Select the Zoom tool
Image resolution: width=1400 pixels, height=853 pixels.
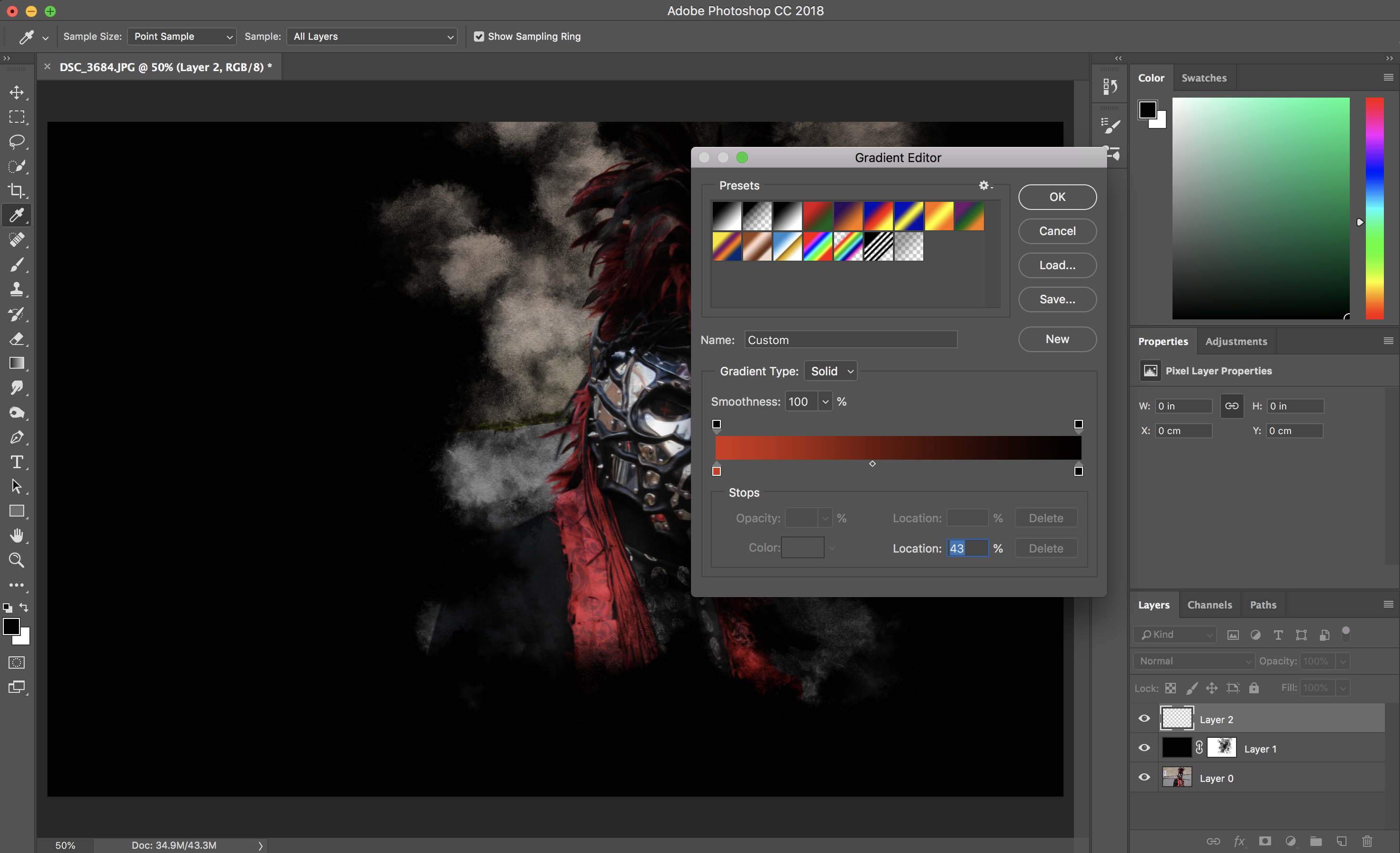tap(17, 560)
